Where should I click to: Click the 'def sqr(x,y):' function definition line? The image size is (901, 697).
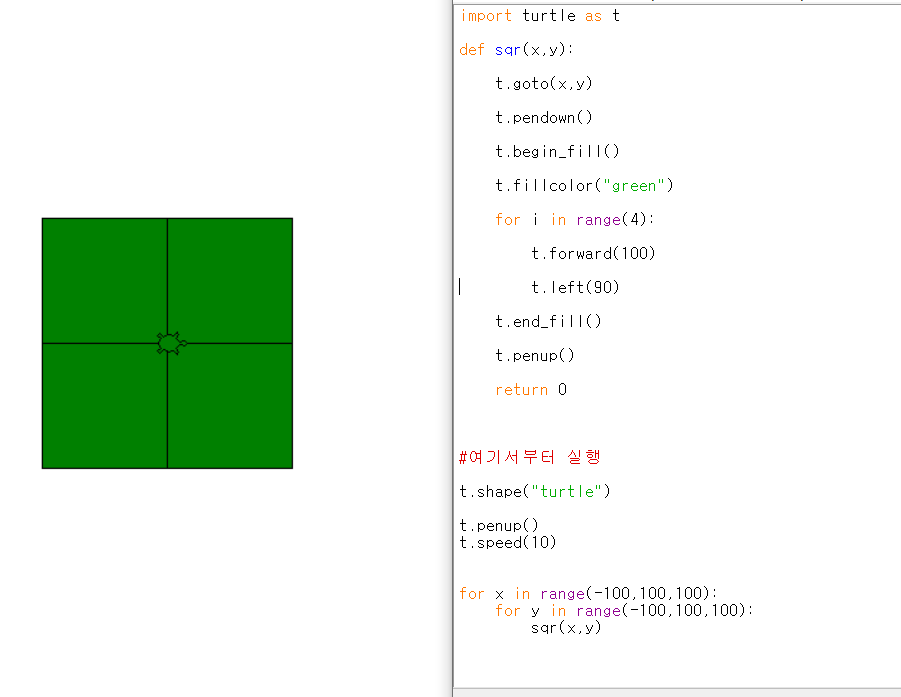[516, 49]
